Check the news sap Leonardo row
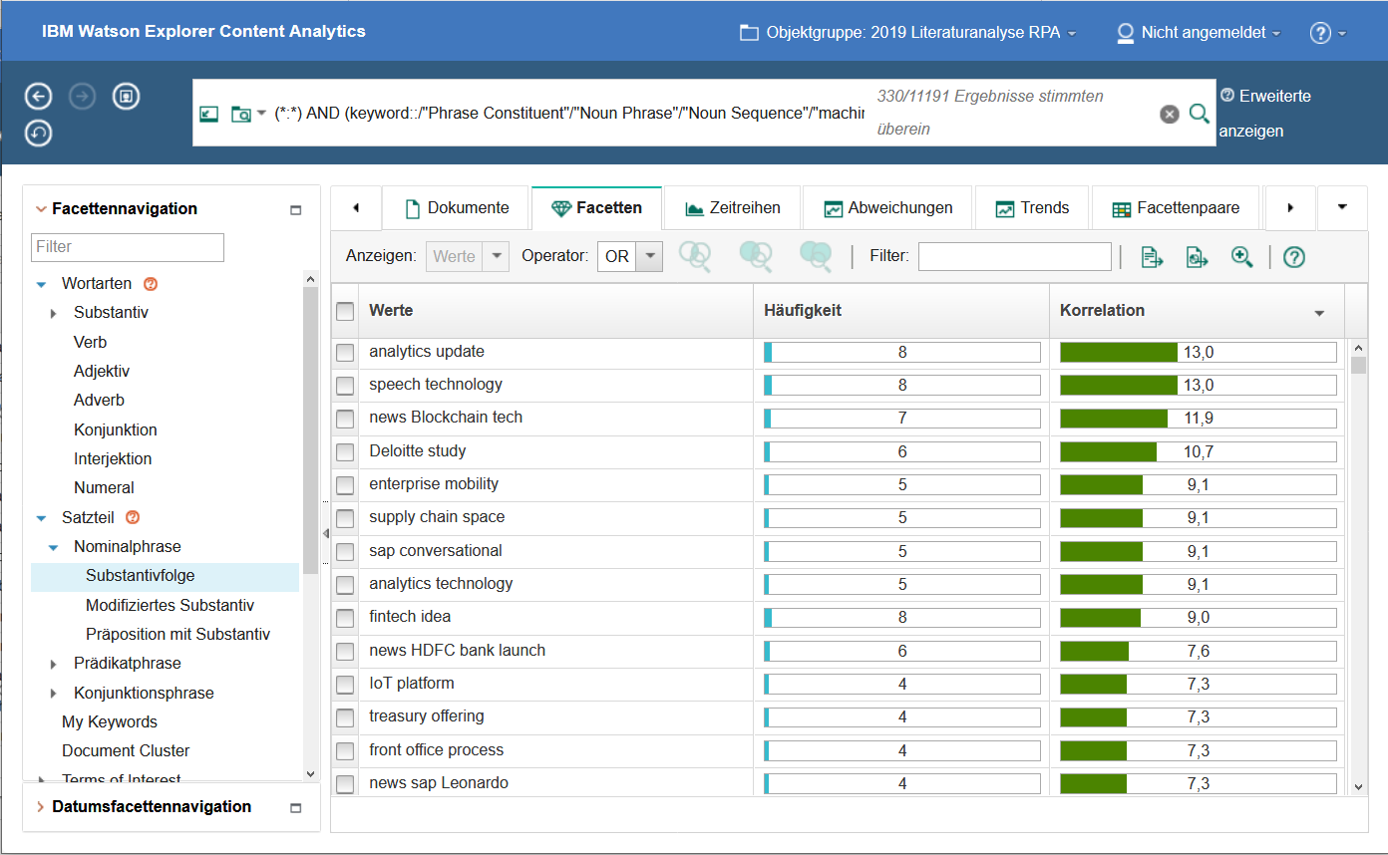Screen dimensions: 1388x855 click(345, 784)
